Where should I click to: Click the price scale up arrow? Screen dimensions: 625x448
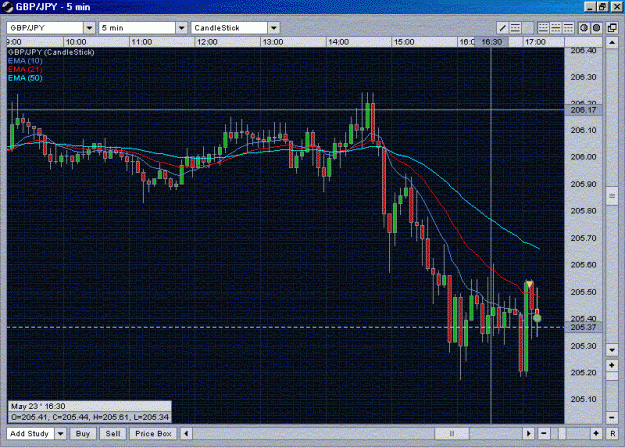tap(612, 42)
